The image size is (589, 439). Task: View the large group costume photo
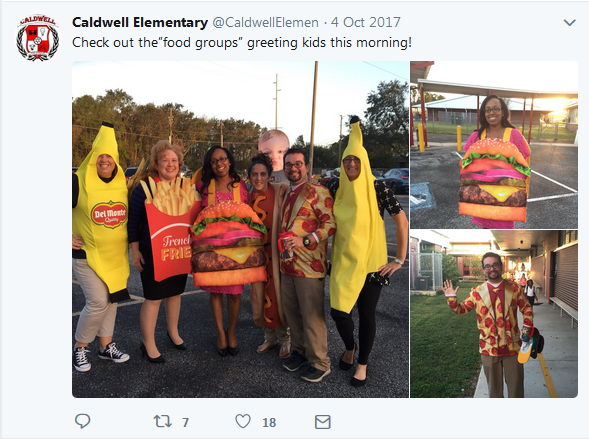[240, 229]
